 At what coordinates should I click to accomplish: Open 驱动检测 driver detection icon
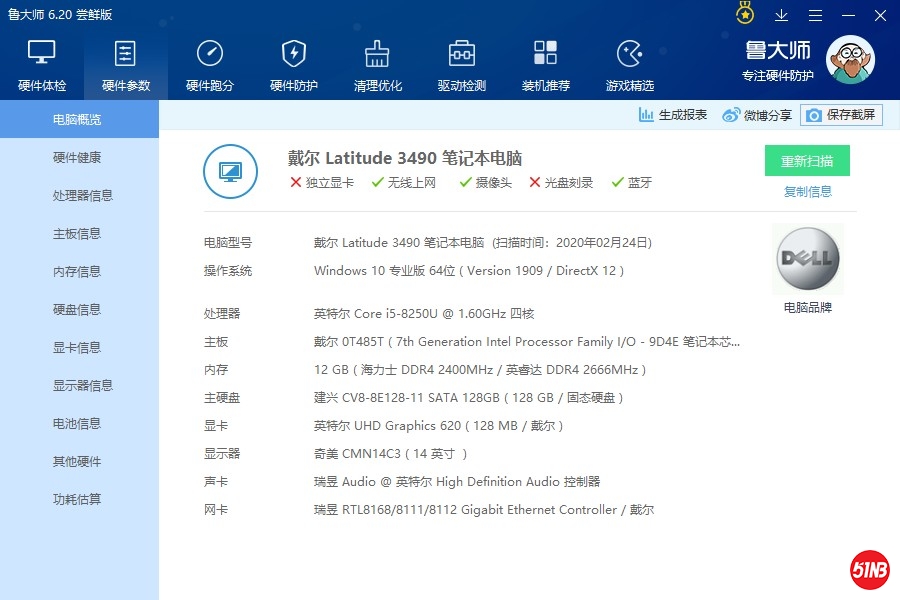(462, 64)
